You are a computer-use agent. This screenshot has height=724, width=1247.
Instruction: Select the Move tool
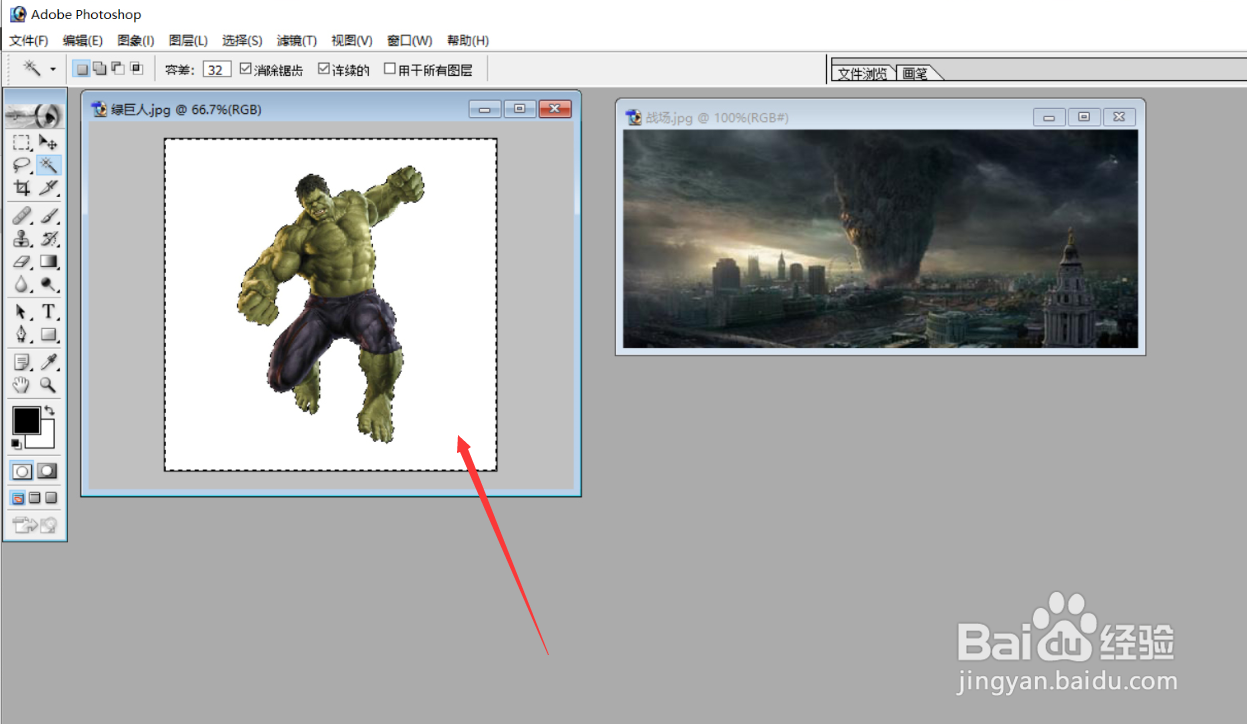[48, 143]
